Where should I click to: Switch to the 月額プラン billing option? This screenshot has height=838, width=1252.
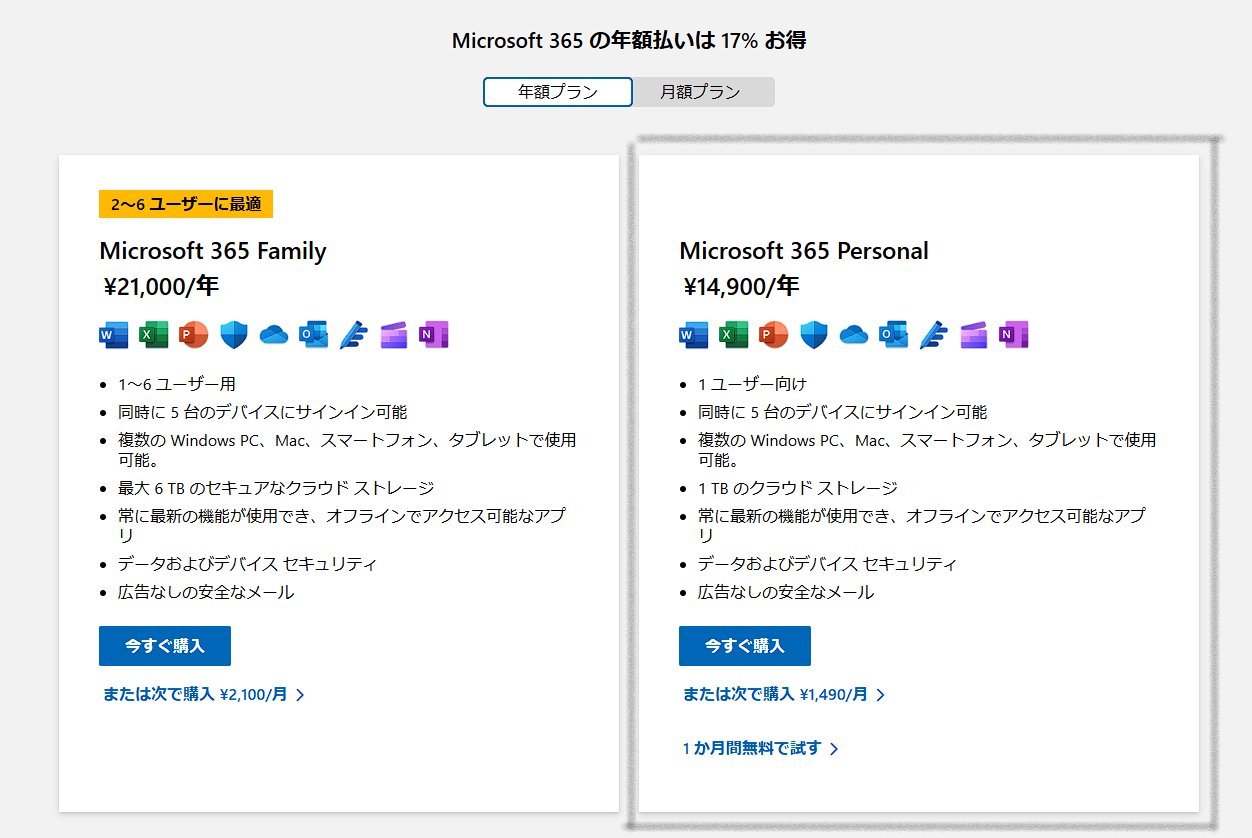click(700, 92)
